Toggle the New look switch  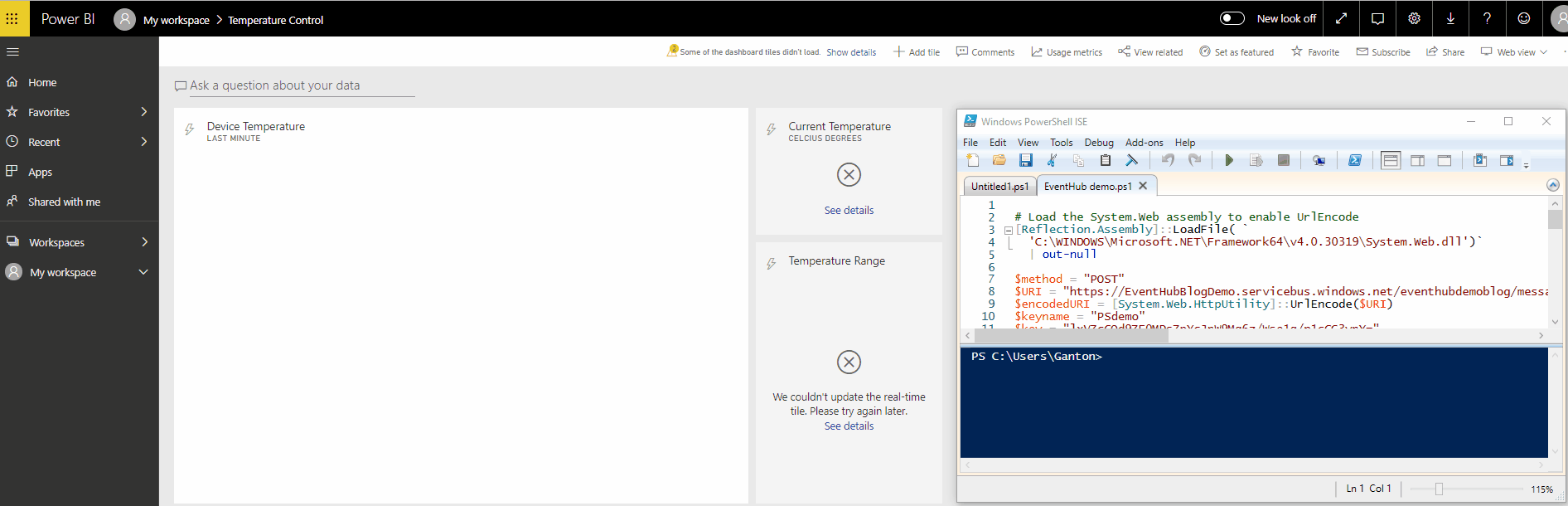pos(1232,18)
